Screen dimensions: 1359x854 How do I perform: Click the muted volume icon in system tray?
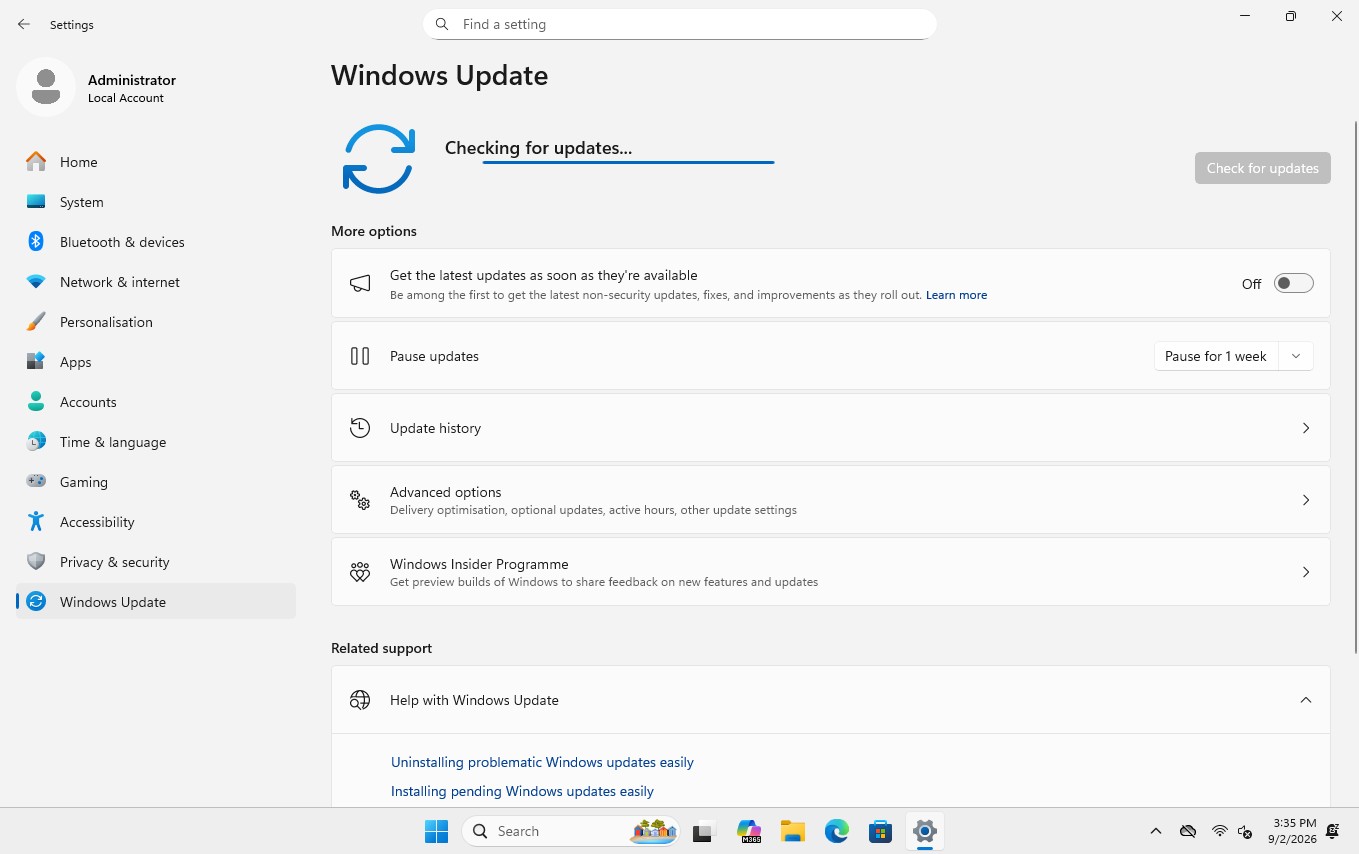[x=1245, y=831]
